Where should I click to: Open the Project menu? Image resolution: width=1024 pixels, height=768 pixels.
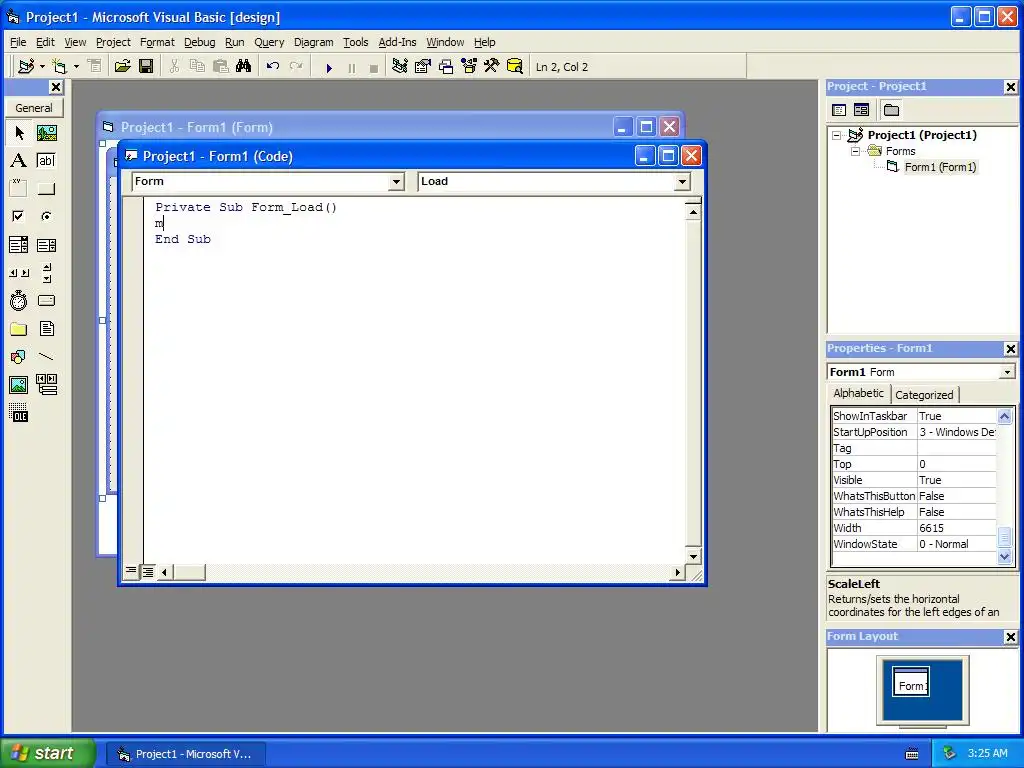113,42
